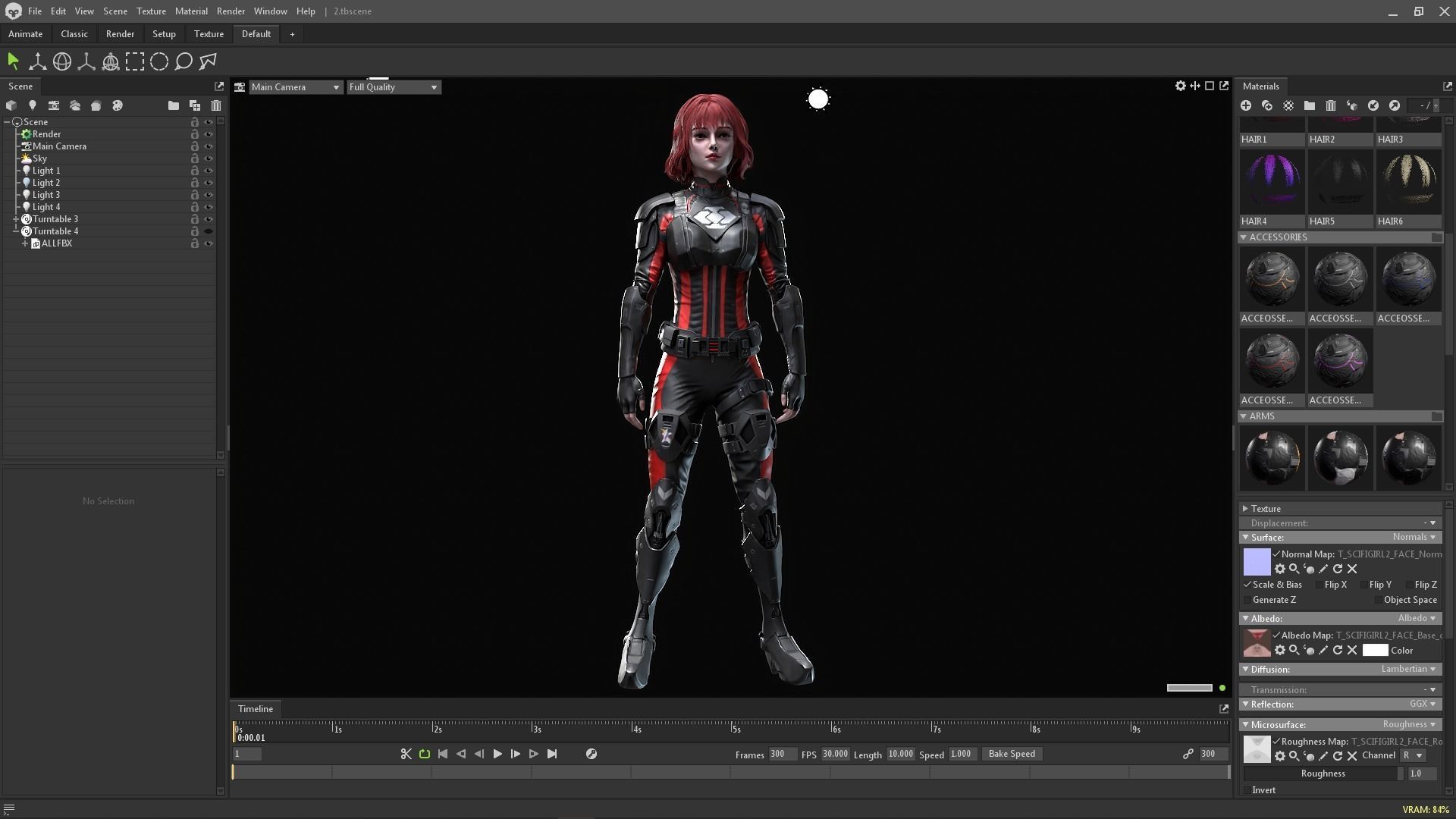Open the Diffusion Lambertian dropdown

point(1408,669)
